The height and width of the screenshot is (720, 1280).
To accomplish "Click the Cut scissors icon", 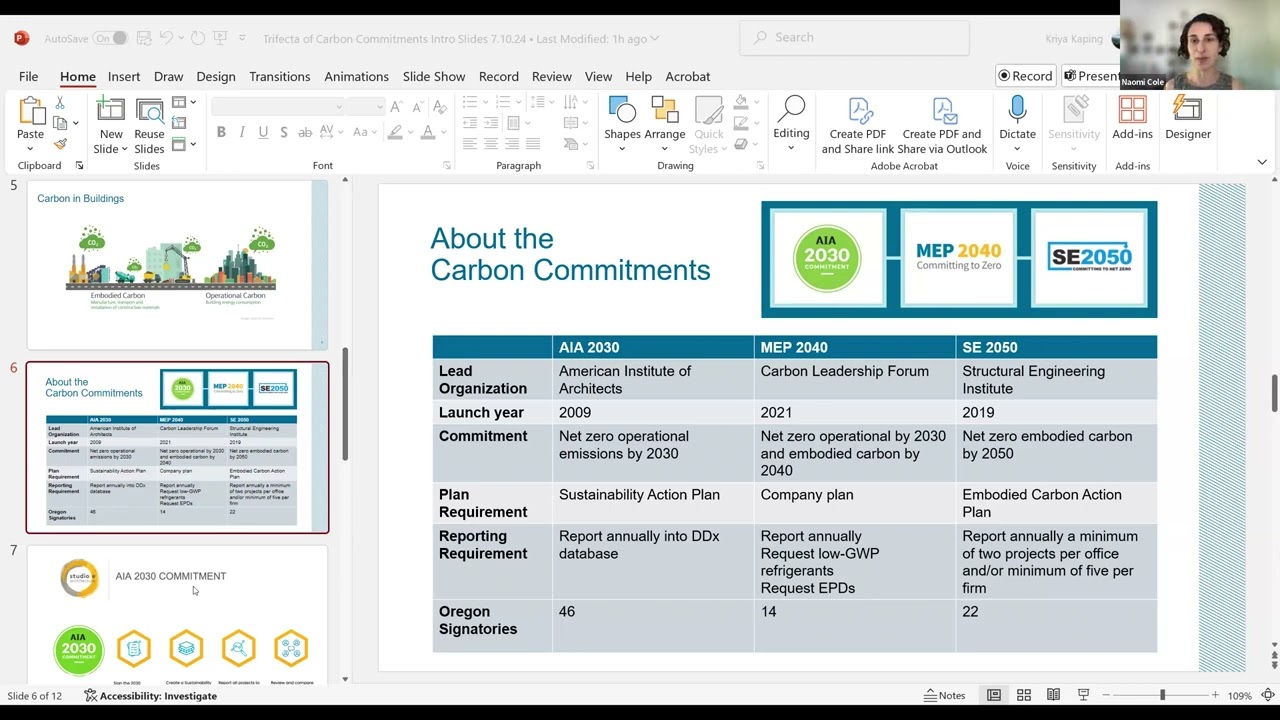I will tap(60, 104).
